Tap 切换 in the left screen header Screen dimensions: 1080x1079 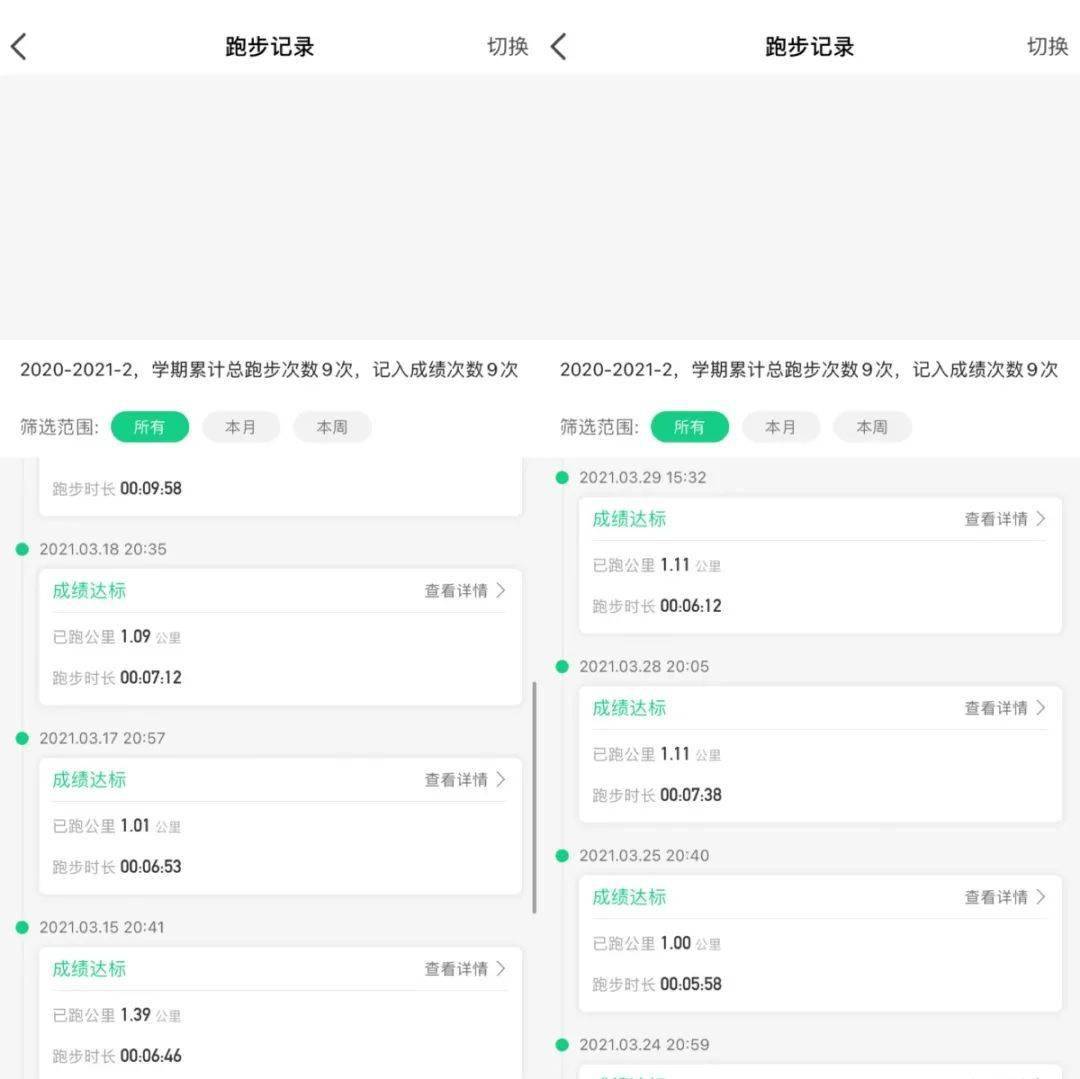508,46
